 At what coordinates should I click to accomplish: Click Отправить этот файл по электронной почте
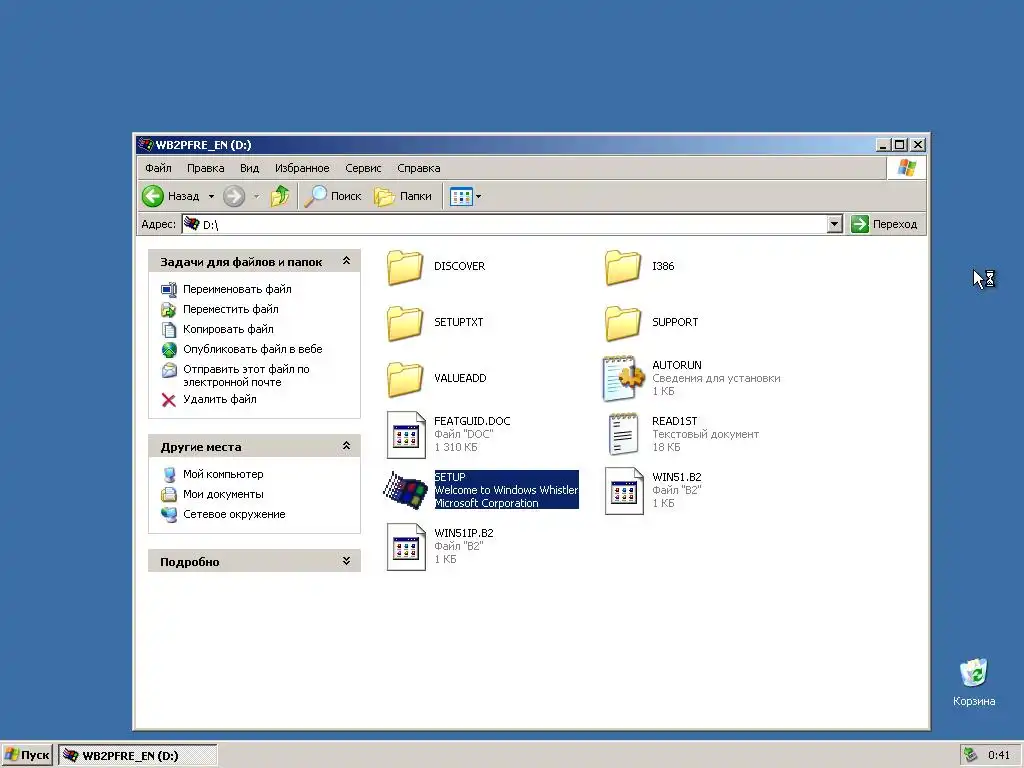point(246,376)
